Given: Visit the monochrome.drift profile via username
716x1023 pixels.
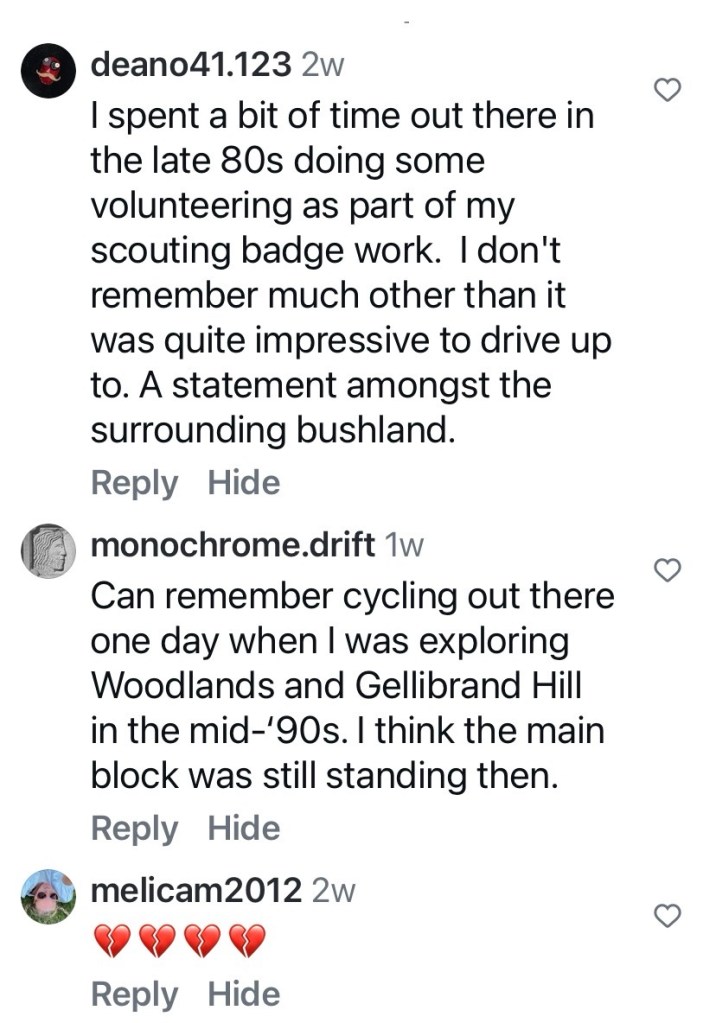Looking at the screenshot, I should (x=233, y=545).
